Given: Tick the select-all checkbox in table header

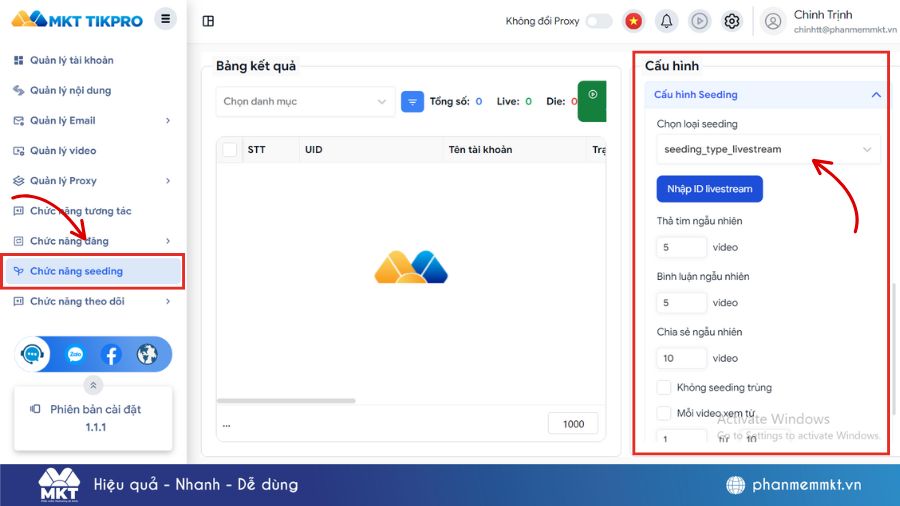Looking at the screenshot, I should coord(230,150).
